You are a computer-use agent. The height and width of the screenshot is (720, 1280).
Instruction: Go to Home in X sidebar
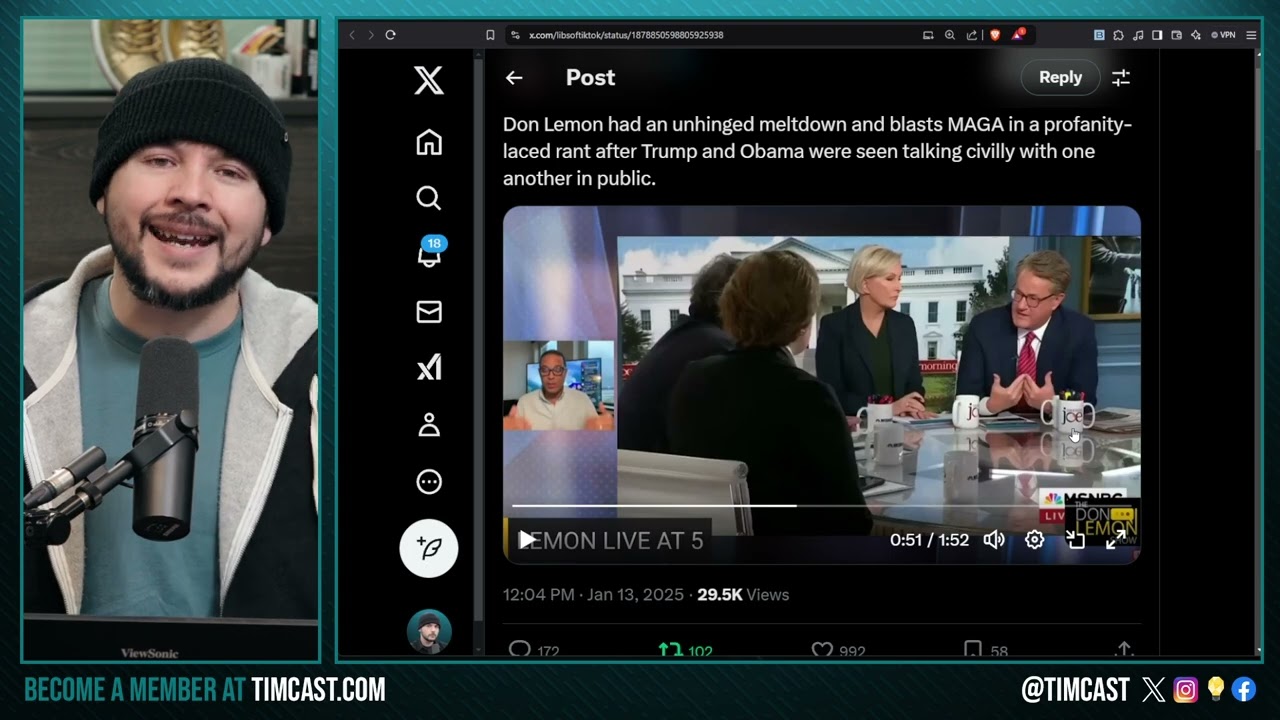click(x=429, y=143)
